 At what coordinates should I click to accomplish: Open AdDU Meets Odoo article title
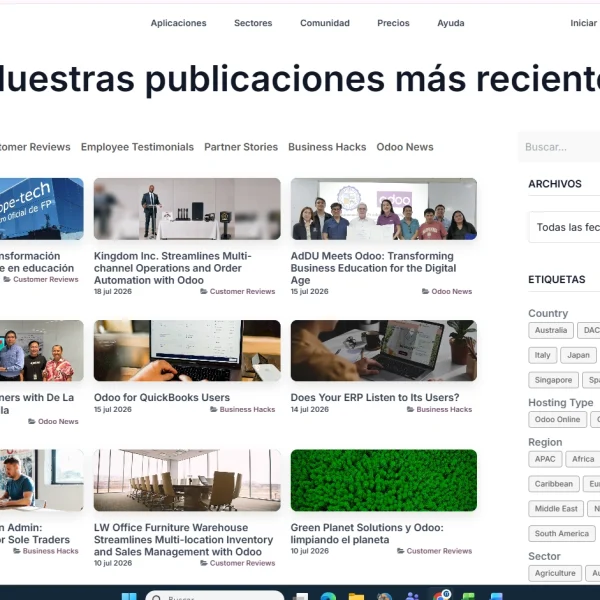[x=373, y=268]
